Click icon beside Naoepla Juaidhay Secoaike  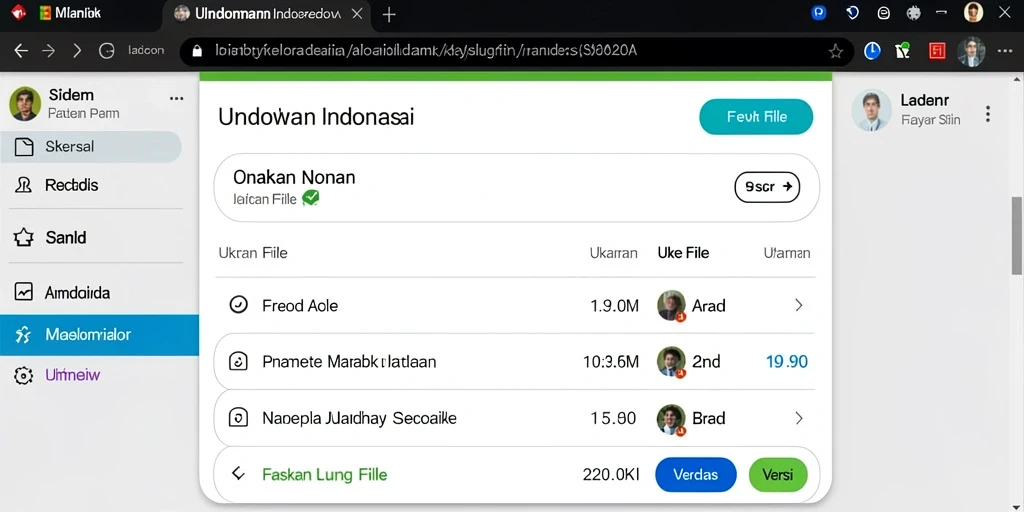[x=238, y=418]
